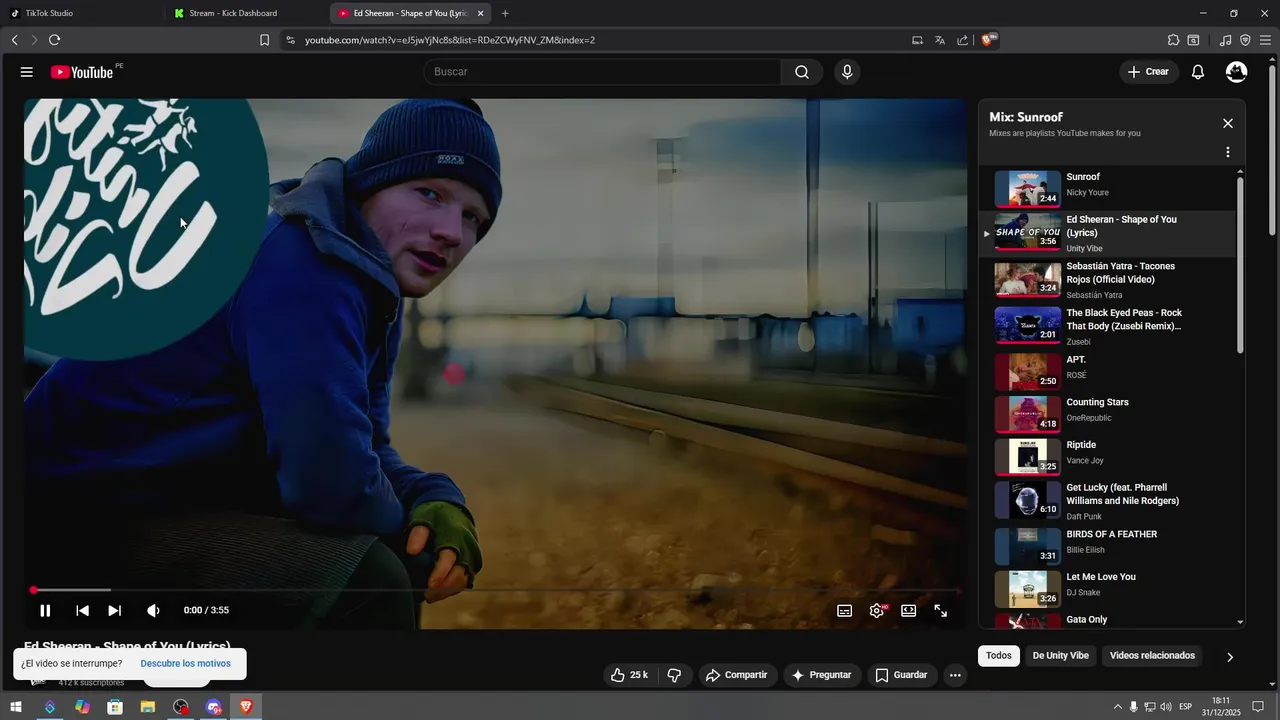Viewport: 1280px width, 720px height.
Task: Show more filter chips arrow
Action: (x=1230, y=657)
